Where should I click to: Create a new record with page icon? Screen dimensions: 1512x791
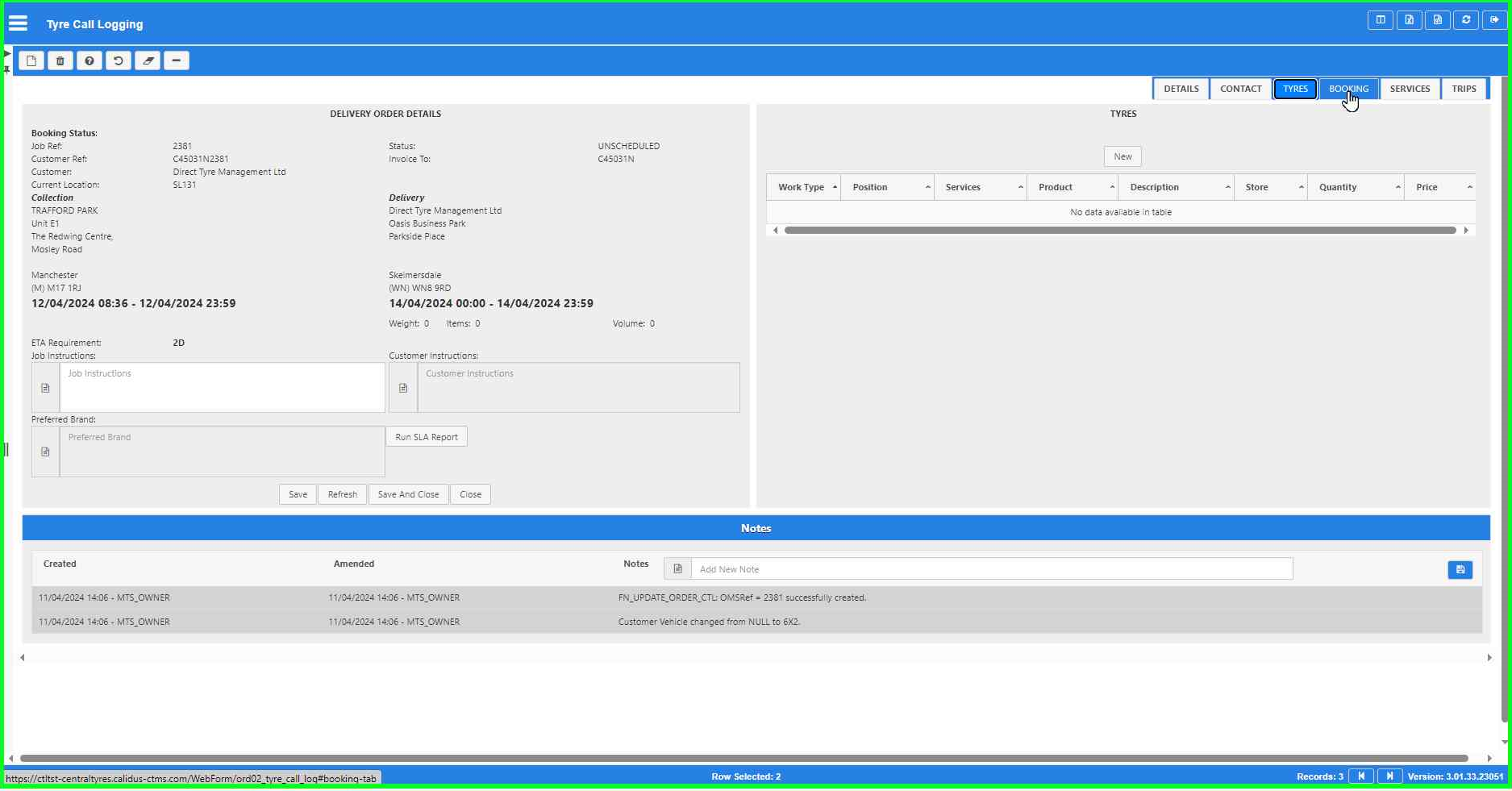coord(31,60)
